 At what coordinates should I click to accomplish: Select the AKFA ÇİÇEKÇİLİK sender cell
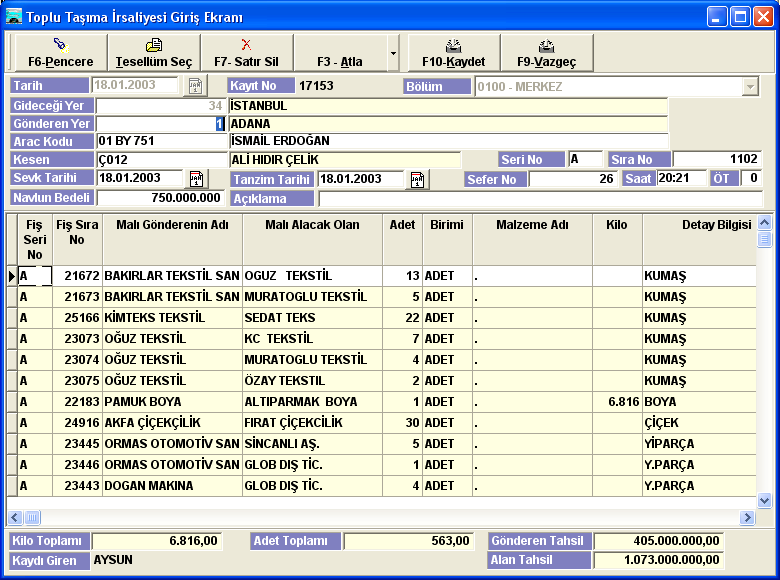click(173, 423)
